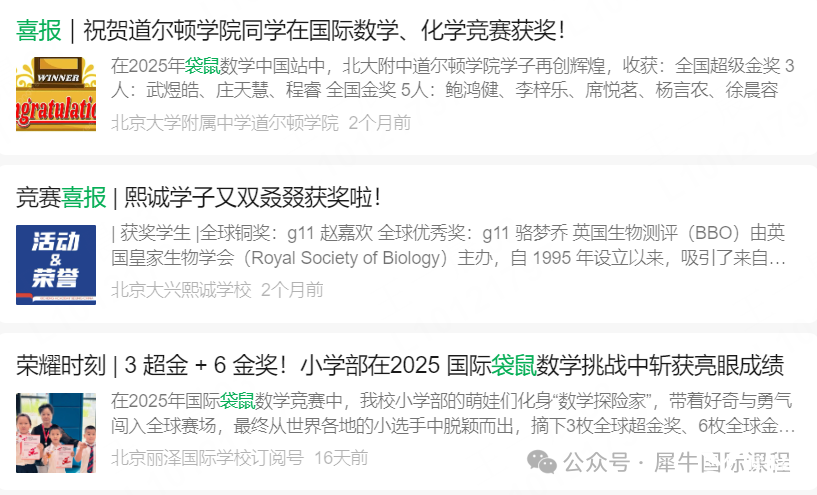Visit account 北京丽泽国际学校订阅号
This screenshot has width=817, height=495.
[x=207, y=458]
